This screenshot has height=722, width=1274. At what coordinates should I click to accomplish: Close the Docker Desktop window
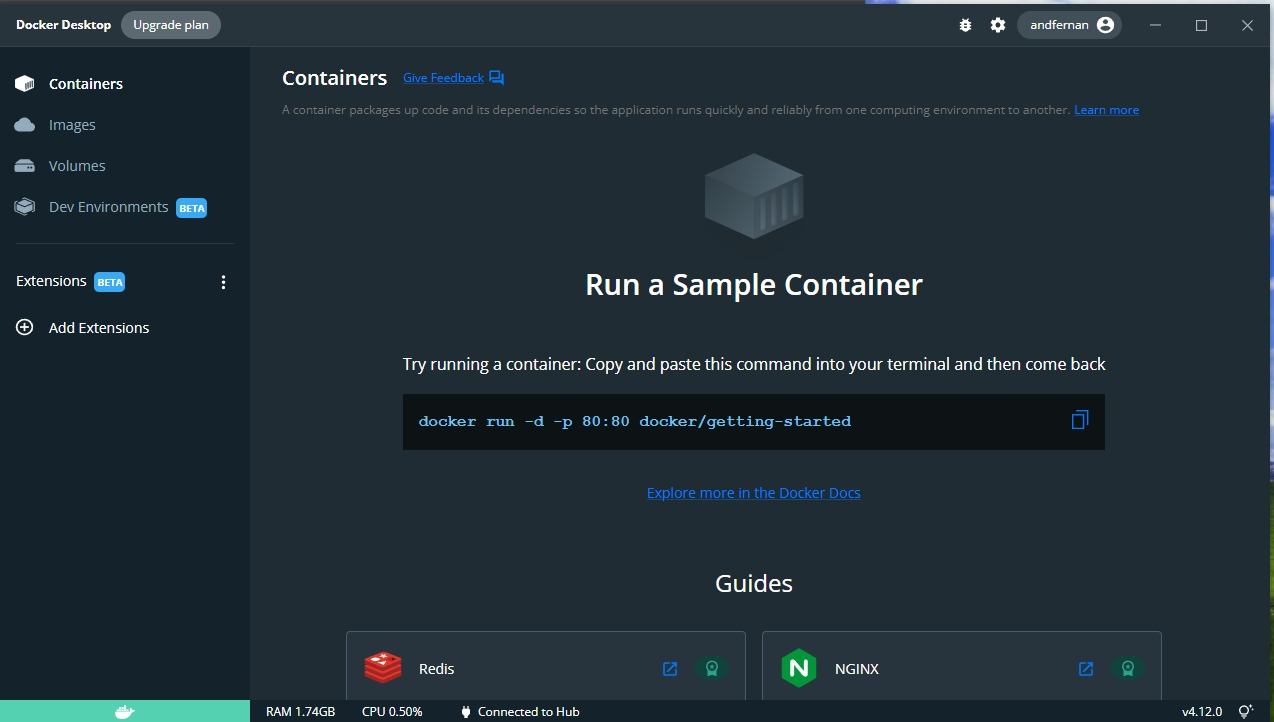[x=1247, y=25]
